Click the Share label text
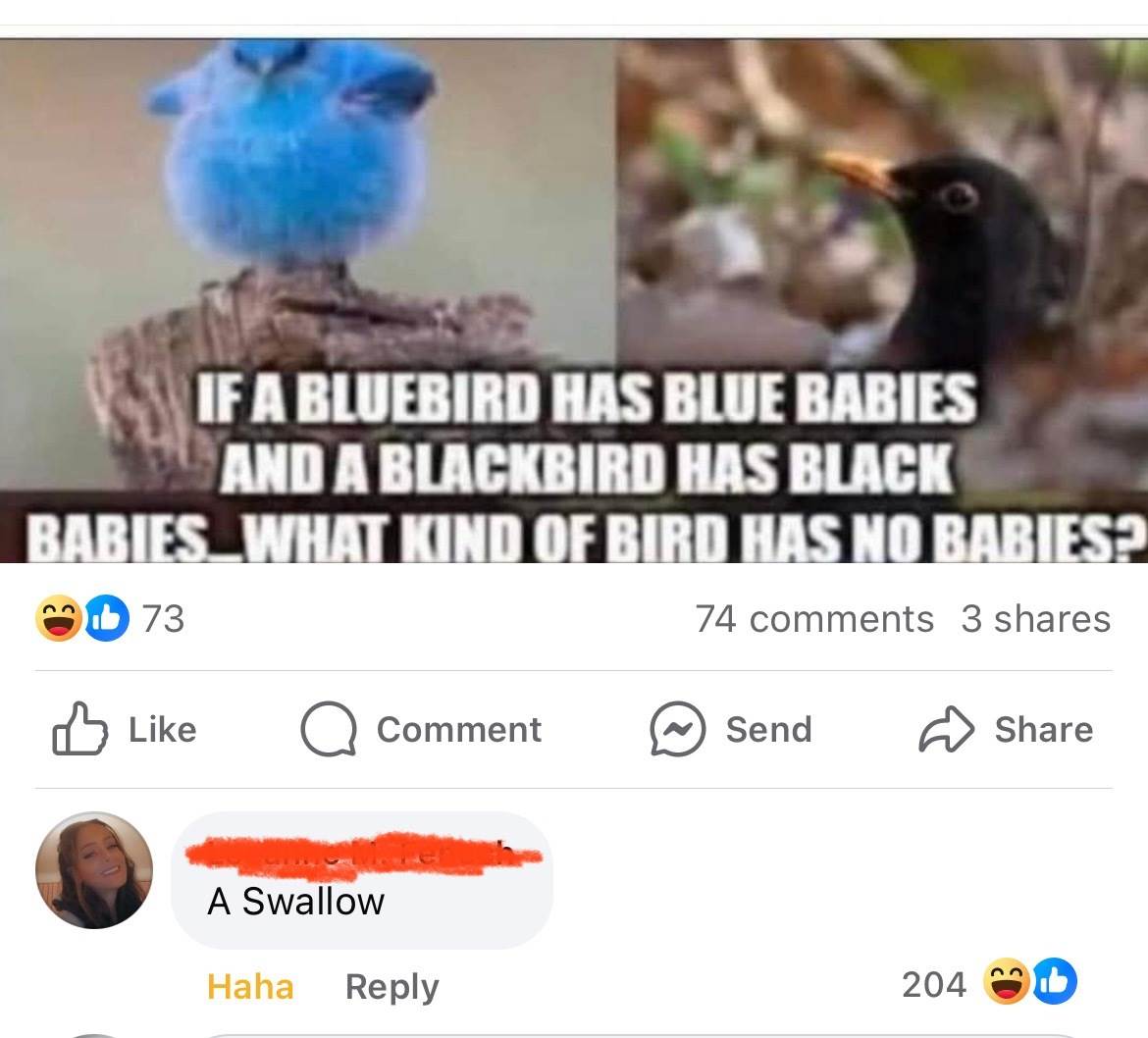1148x1038 pixels. [x=1044, y=730]
